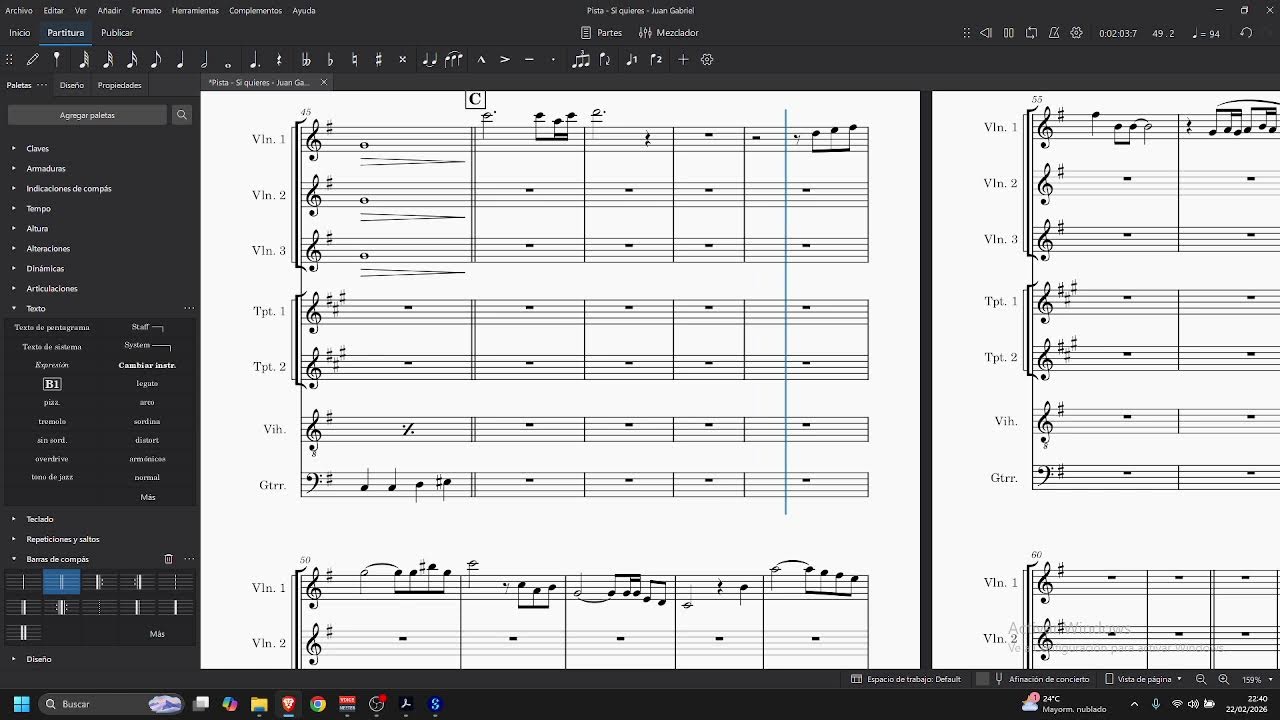Screen dimensions: 1280x720
Task: Apply the sharp accidental
Action: click(x=378, y=60)
